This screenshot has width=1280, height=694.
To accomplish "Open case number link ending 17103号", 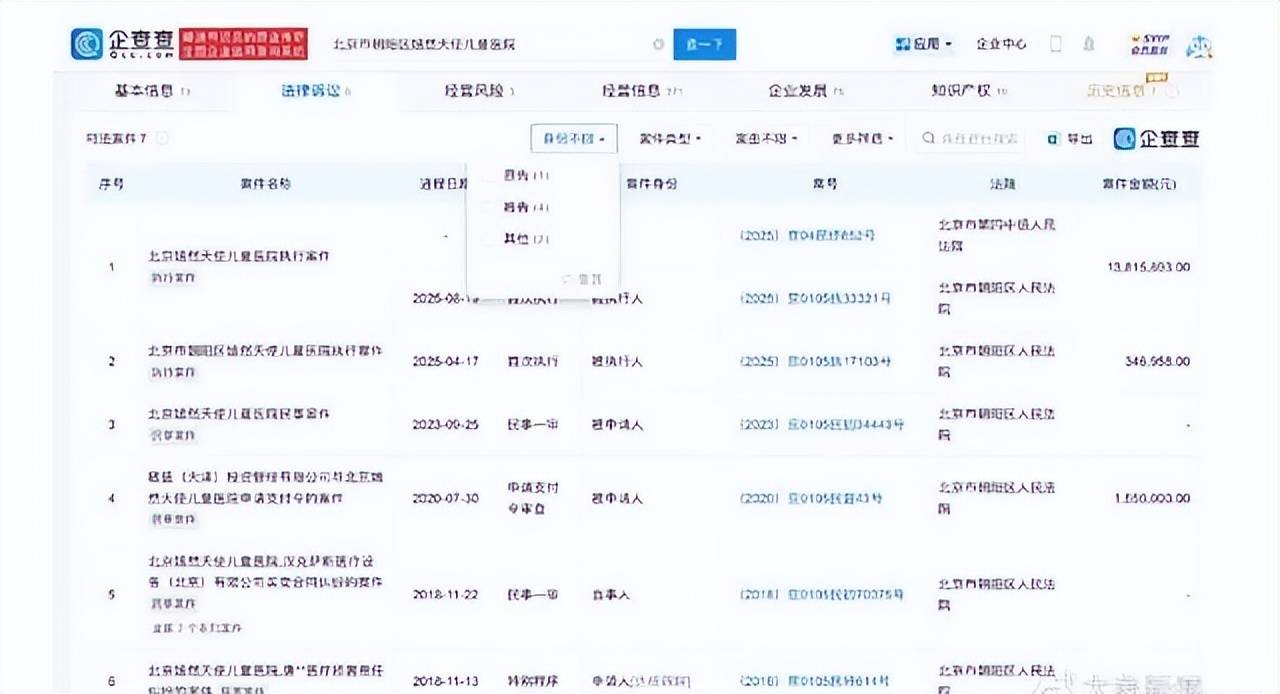I will [x=814, y=361].
